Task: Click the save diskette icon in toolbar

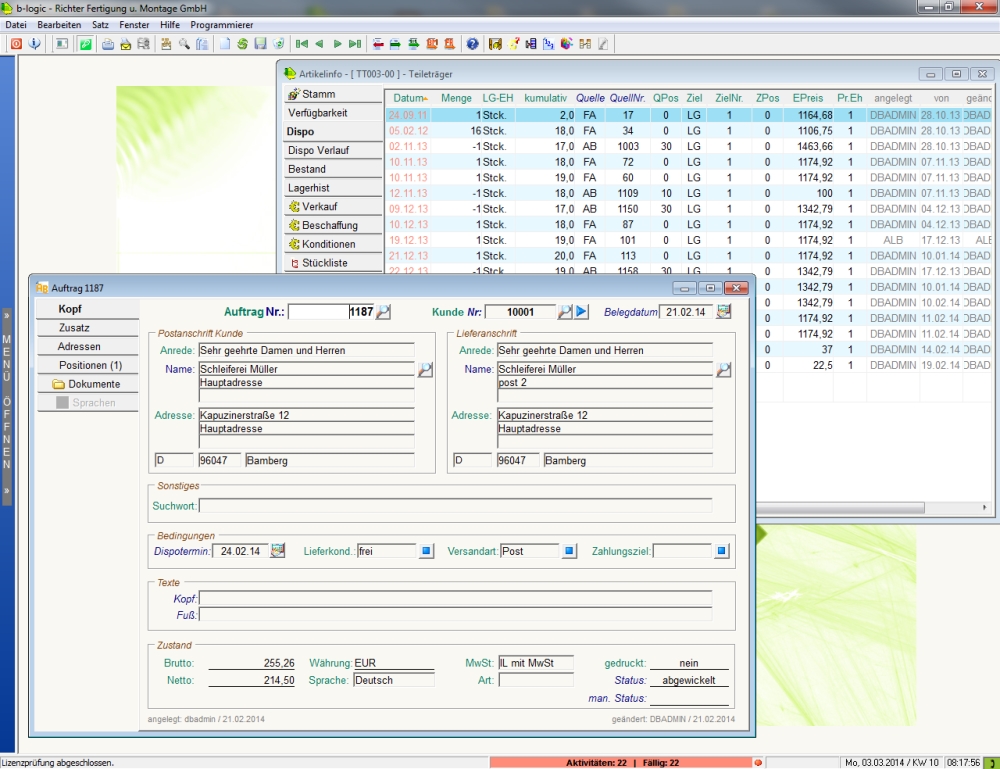Action: click(x=260, y=44)
